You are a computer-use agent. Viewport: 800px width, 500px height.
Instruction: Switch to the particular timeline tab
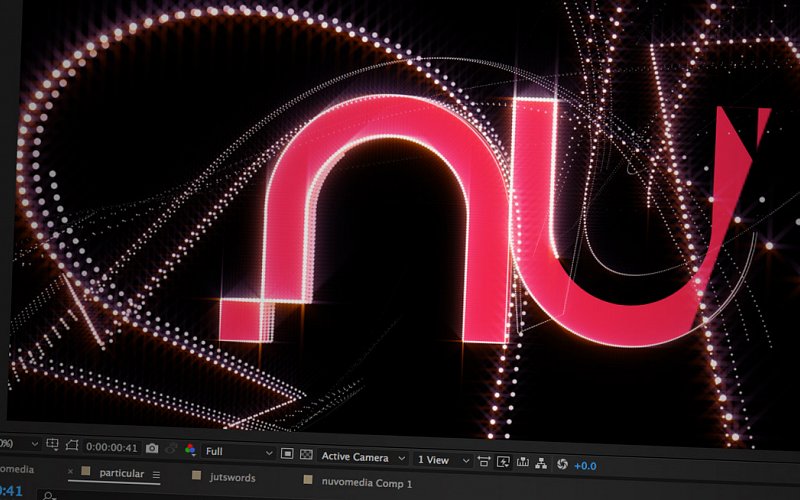[121, 473]
